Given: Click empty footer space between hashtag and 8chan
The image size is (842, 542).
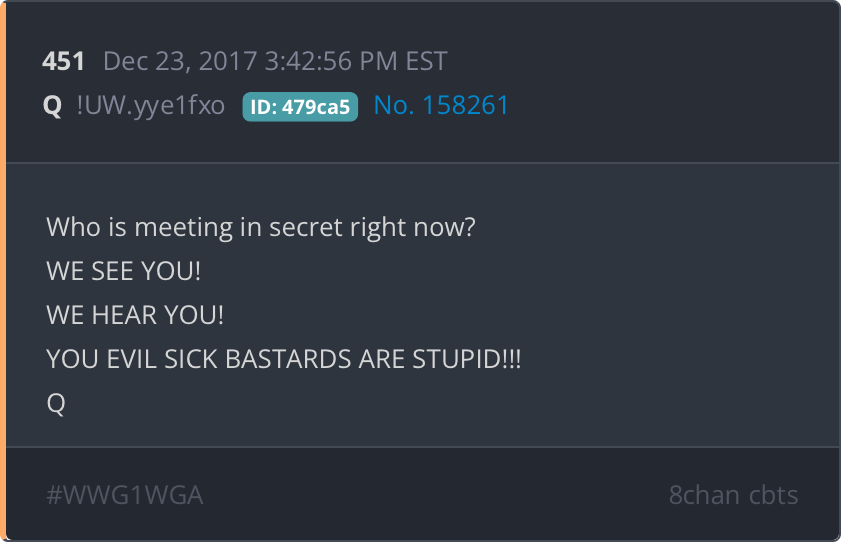Looking at the screenshot, I should click(435, 495).
